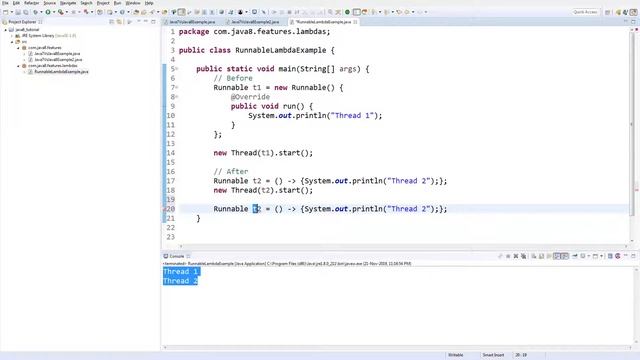Minimize the Project Explorer view
The height and width of the screenshot is (360, 640).
pos(146,21)
